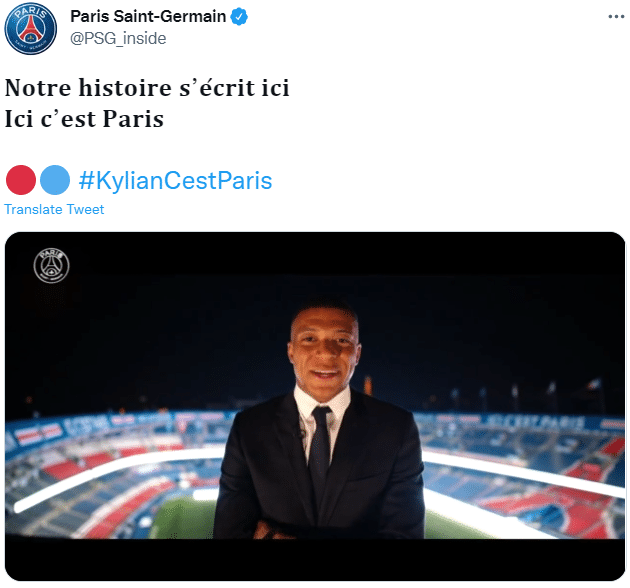The height and width of the screenshot is (588, 630).
Task: Click the stadium banner reading ICI C'EST PARIS
Action: pyautogui.click(x=536, y=422)
